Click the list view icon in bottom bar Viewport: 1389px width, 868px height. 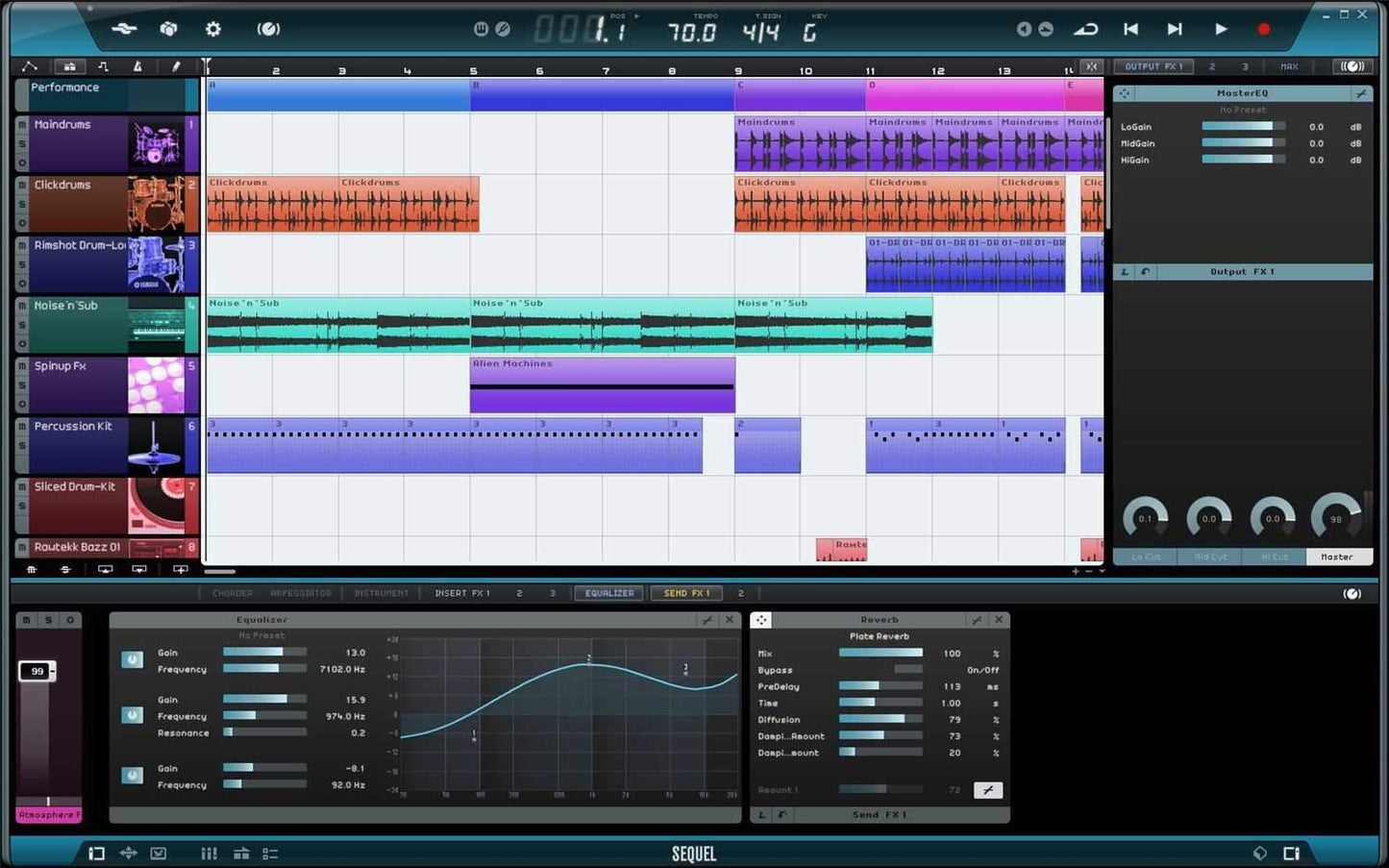click(270, 853)
